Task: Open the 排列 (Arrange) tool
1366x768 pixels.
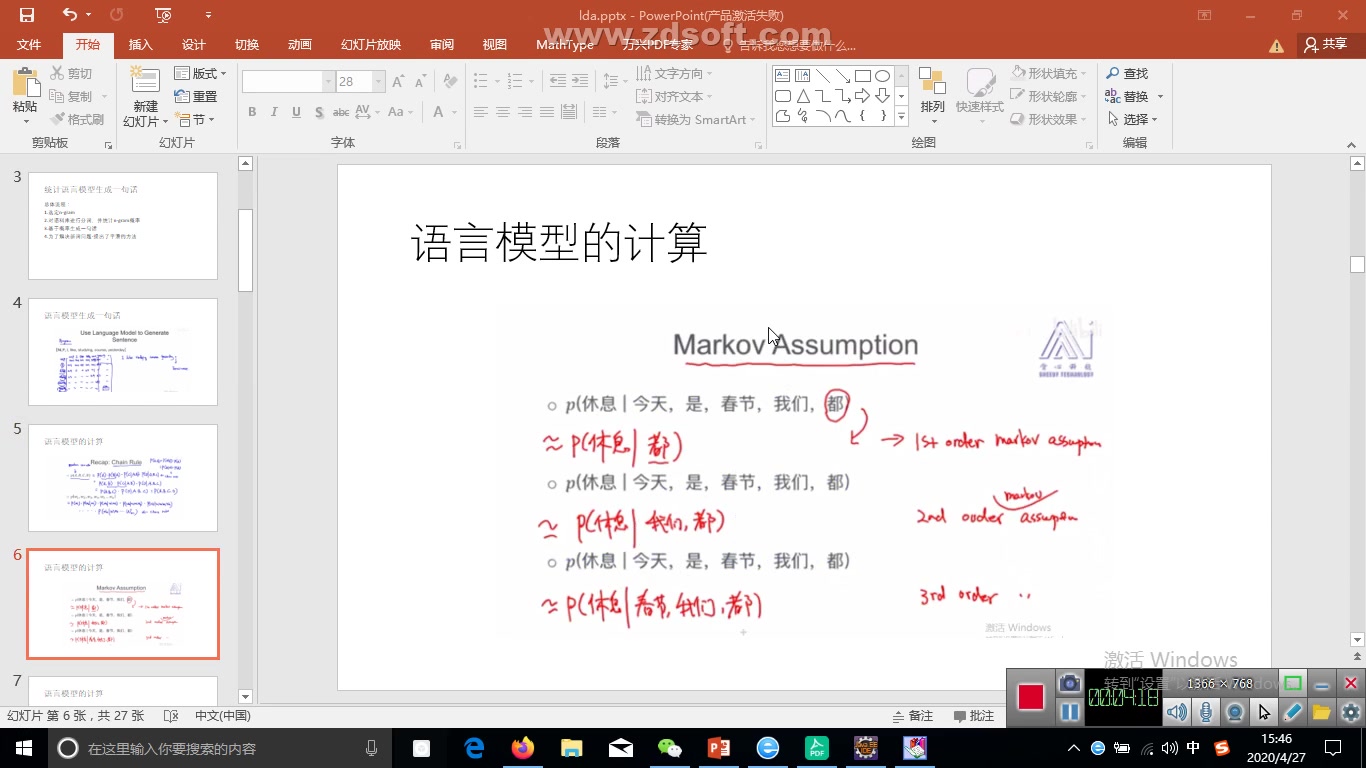Action: tap(932, 95)
